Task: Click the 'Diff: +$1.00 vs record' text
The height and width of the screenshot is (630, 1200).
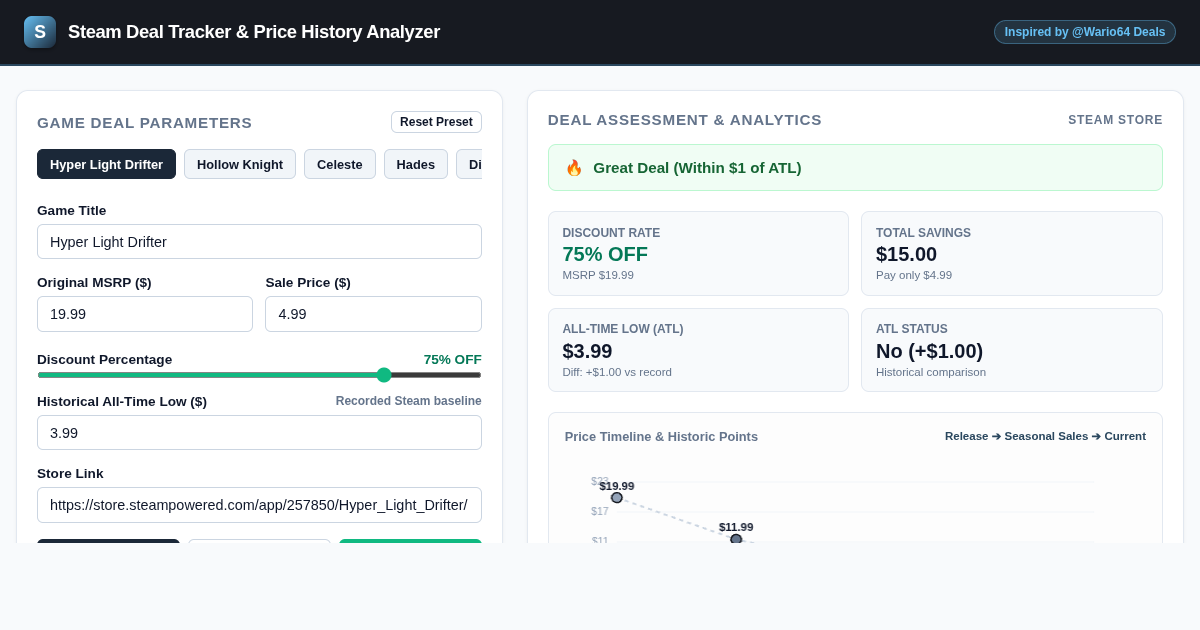Action: [x=617, y=372]
